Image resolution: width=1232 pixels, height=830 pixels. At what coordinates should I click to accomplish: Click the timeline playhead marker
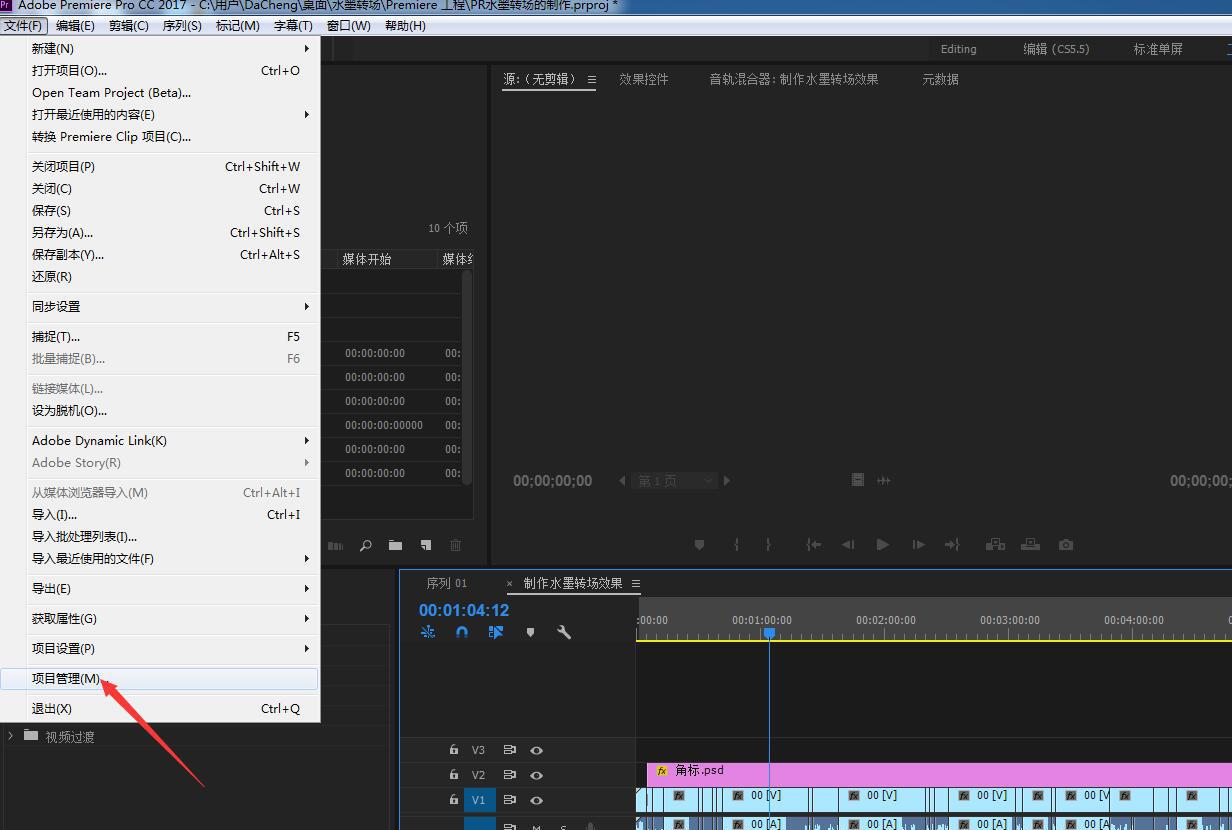pyautogui.click(x=769, y=633)
